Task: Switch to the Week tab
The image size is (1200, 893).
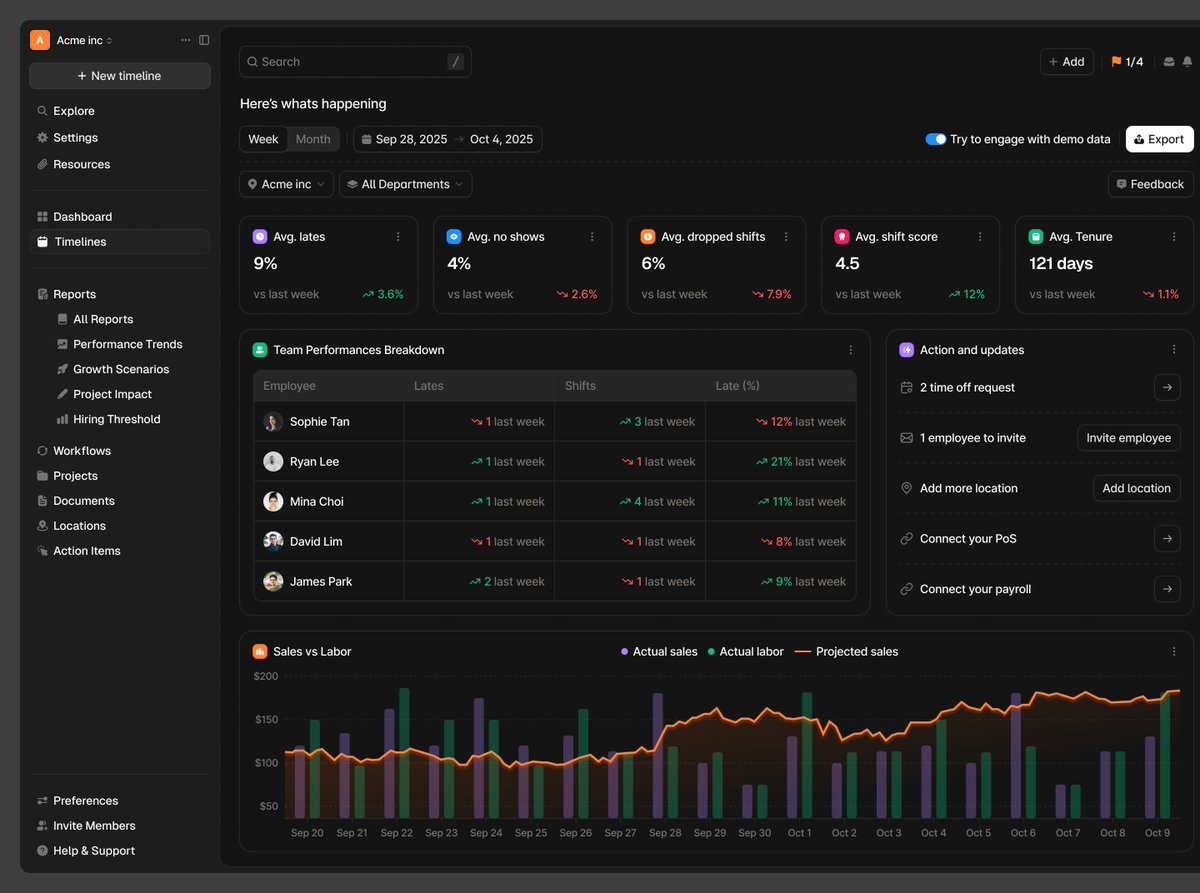Action: (263, 139)
